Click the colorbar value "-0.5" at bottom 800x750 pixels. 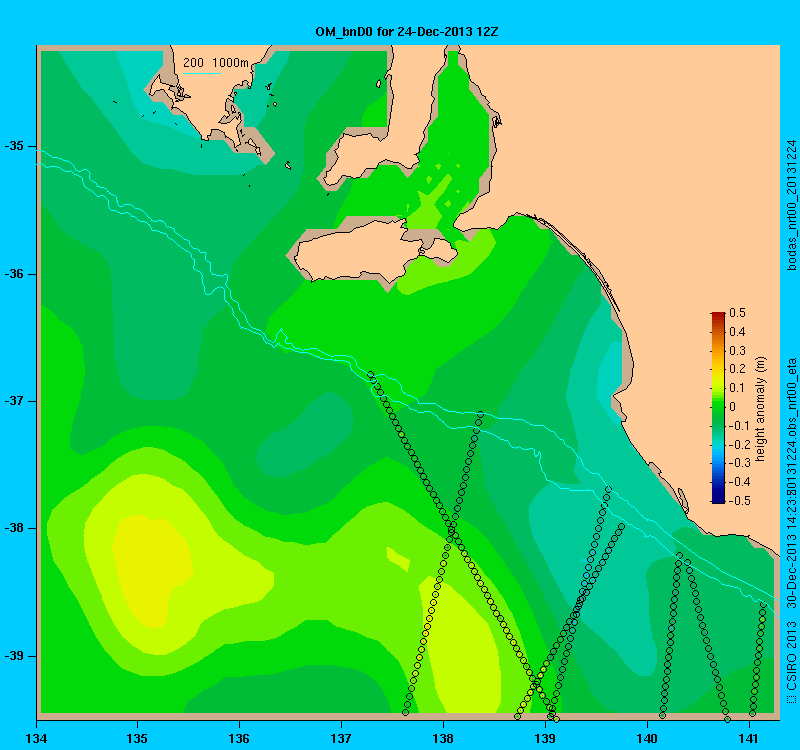click(x=738, y=501)
